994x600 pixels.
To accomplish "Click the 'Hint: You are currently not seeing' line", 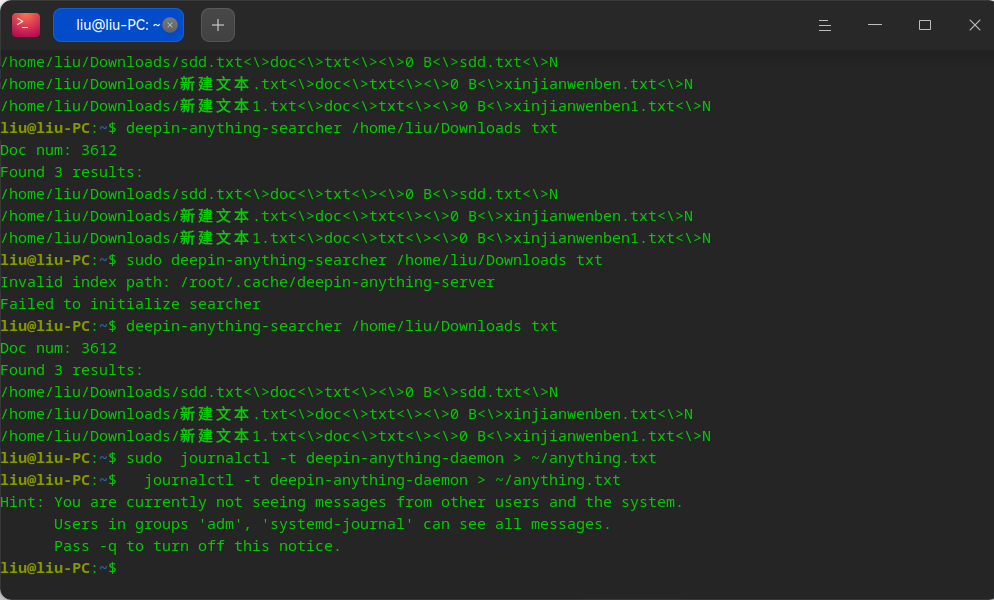I will [x=341, y=502].
